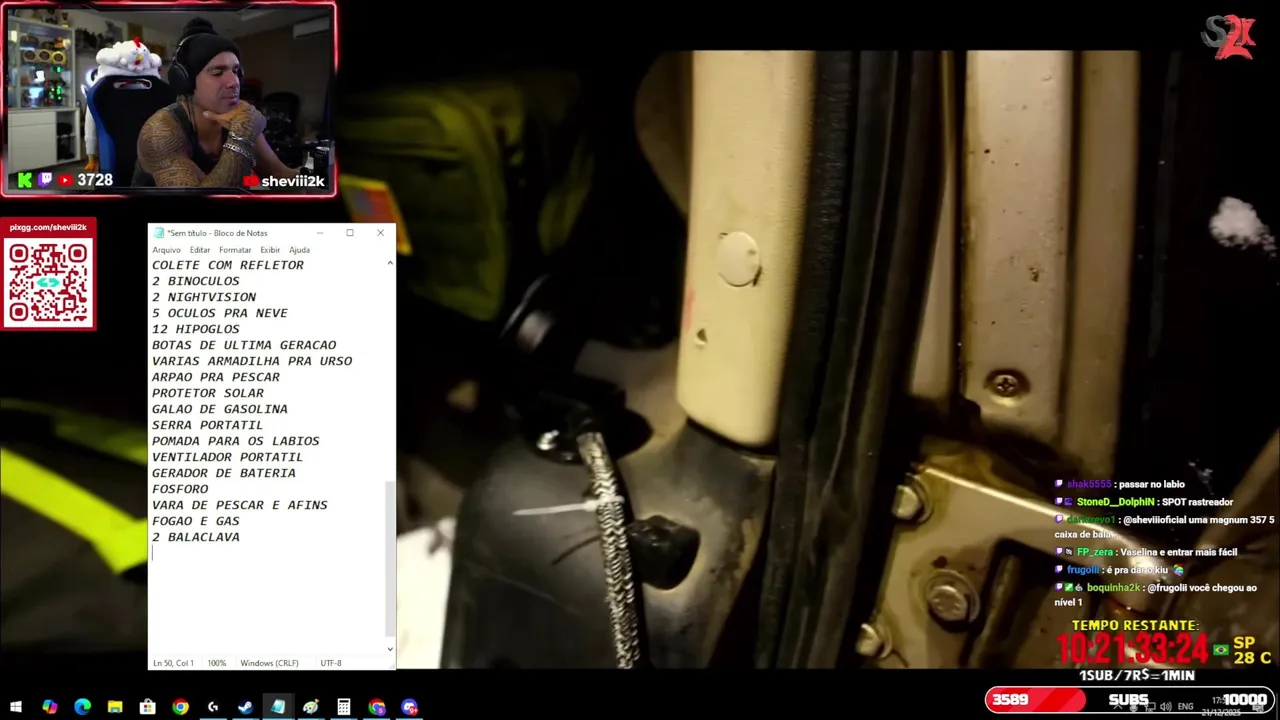
Task: Click the webcam overlay of the streamer
Action: (169, 99)
